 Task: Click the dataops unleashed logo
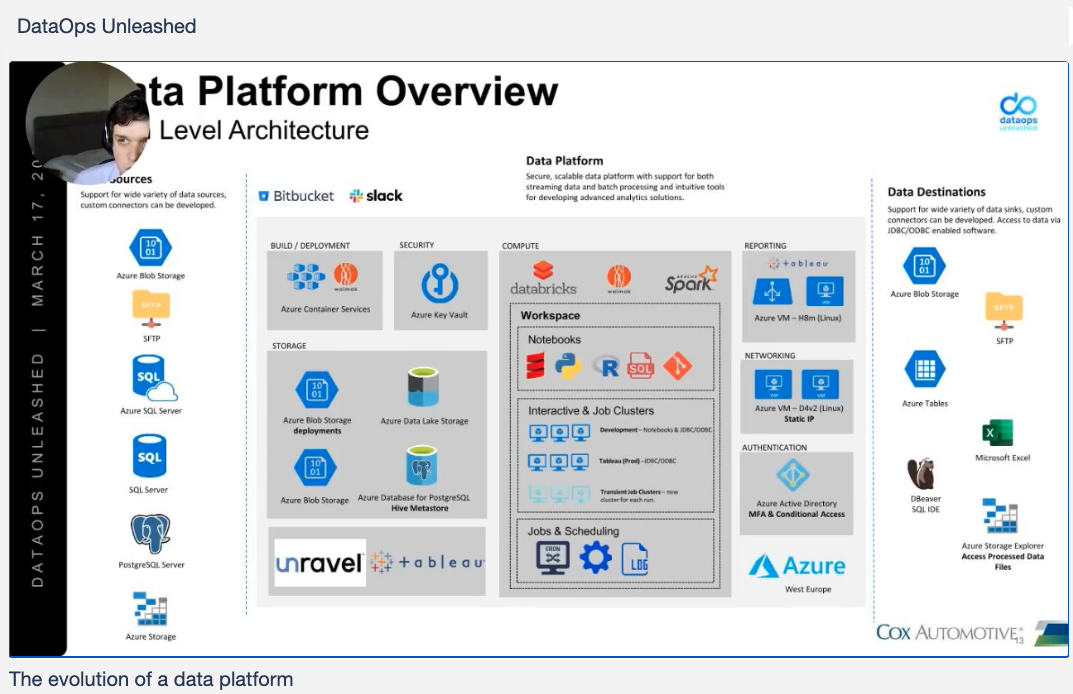[1018, 112]
